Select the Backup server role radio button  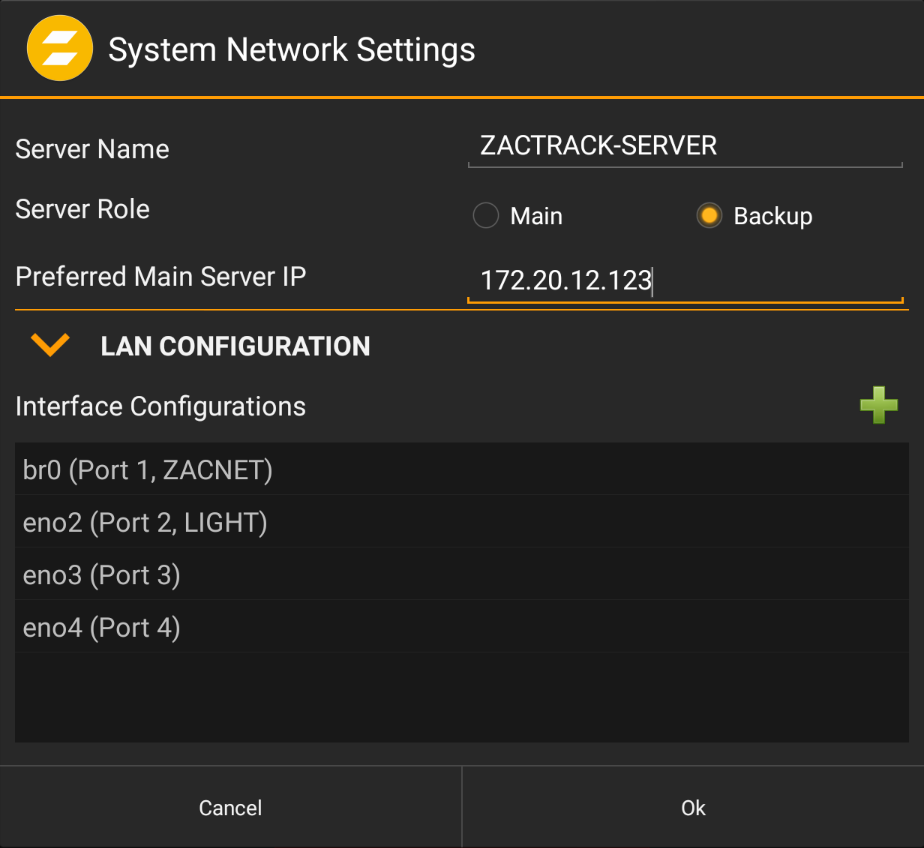pyautogui.click(x=709, y=215)
